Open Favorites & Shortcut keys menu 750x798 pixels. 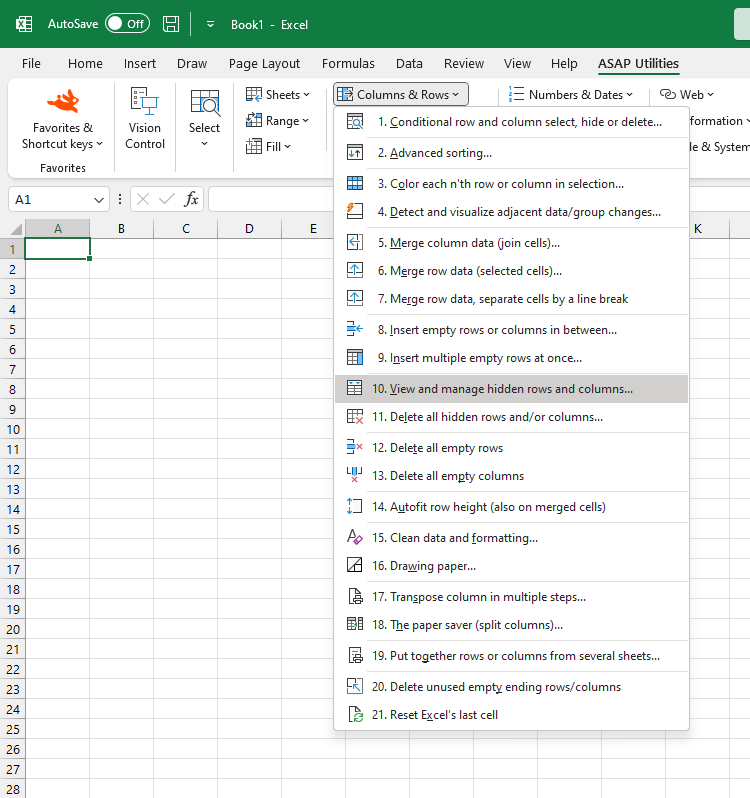tap(63, 120)
